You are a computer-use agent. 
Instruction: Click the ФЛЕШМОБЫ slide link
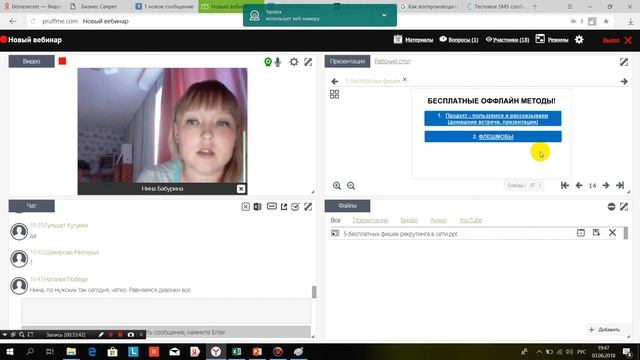[496, 136]
